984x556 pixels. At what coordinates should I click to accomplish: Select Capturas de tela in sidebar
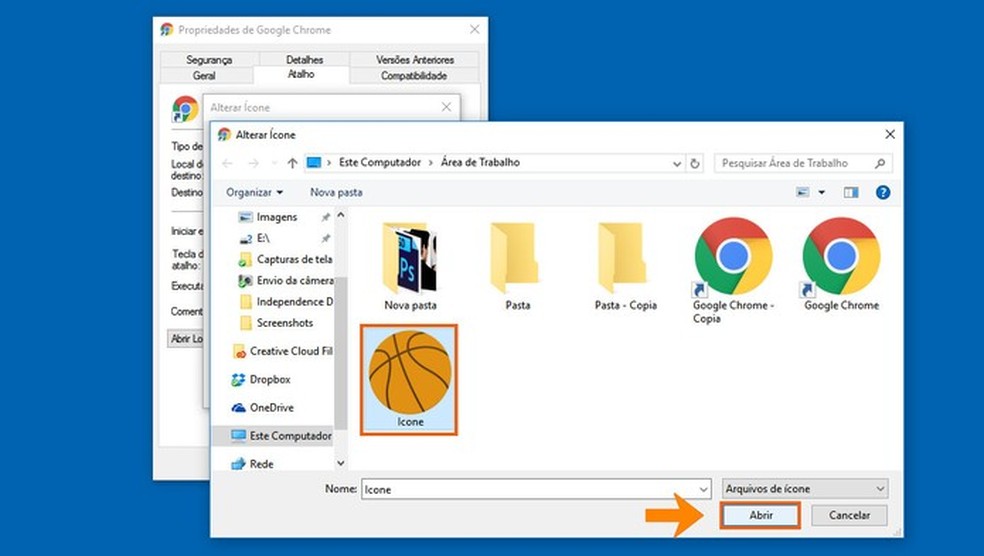[286, 259]
